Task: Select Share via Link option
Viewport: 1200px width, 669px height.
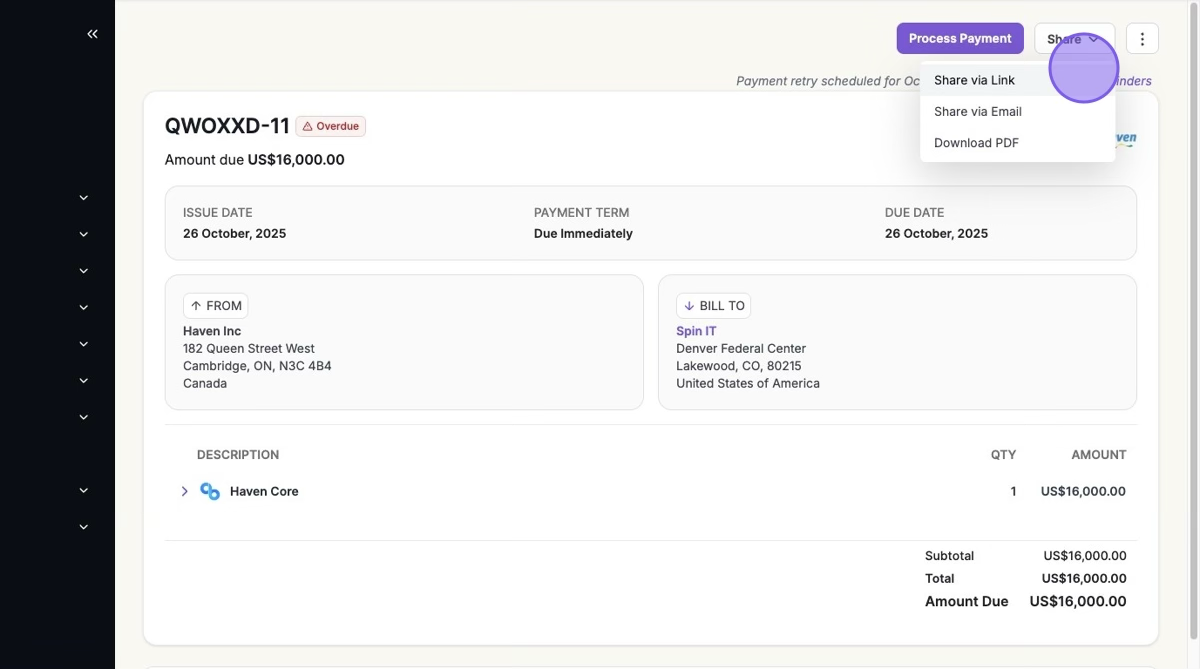Action: click(x=974, y=80)
